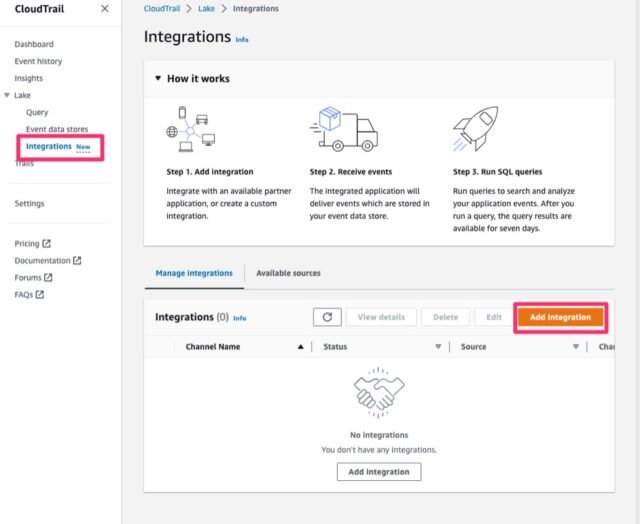The width and height of the screenshot is (640, 524).
Task: Click the orange Add integration button
Action: [560, 317]
